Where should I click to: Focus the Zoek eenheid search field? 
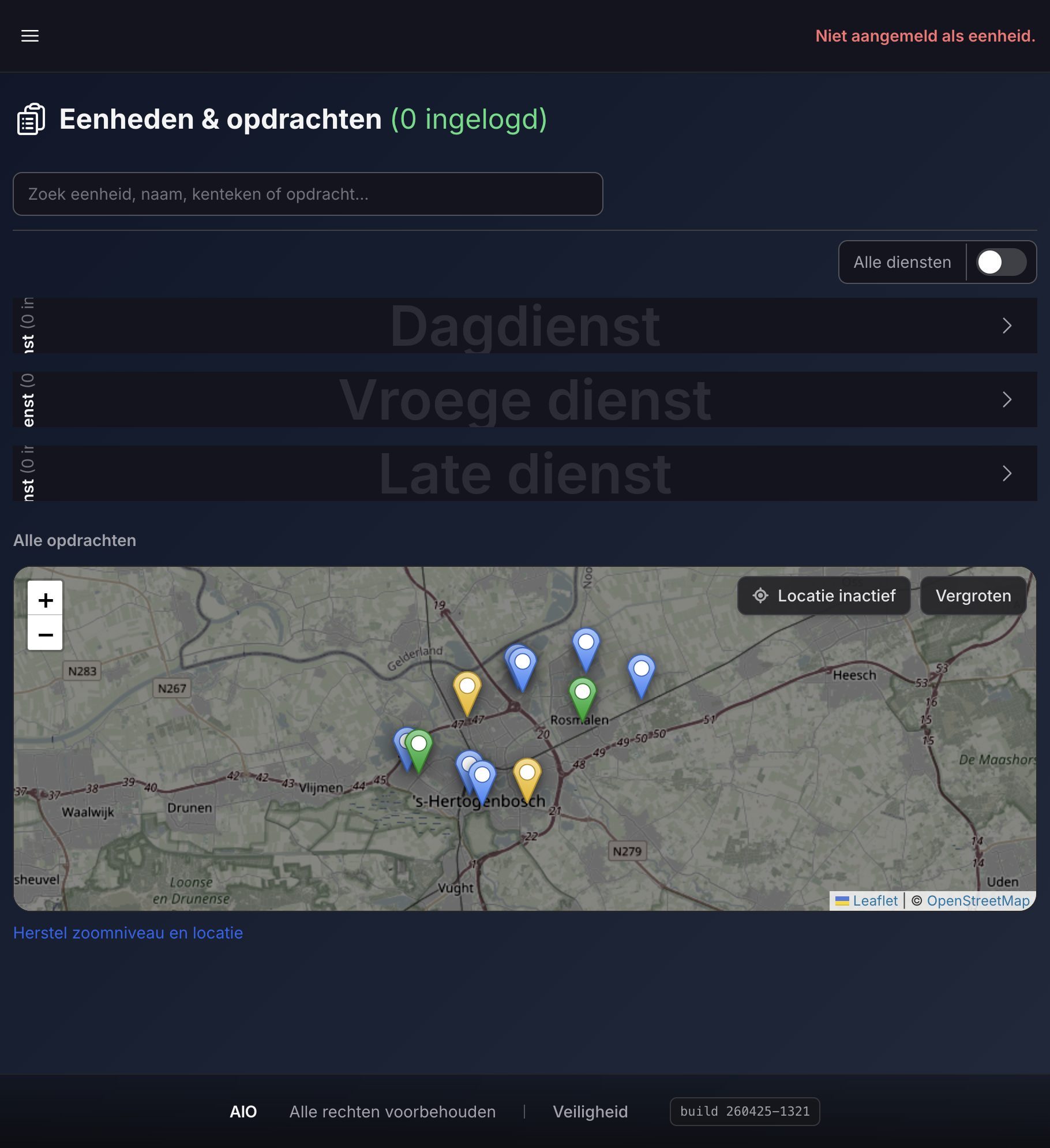[x=307, y=194]
